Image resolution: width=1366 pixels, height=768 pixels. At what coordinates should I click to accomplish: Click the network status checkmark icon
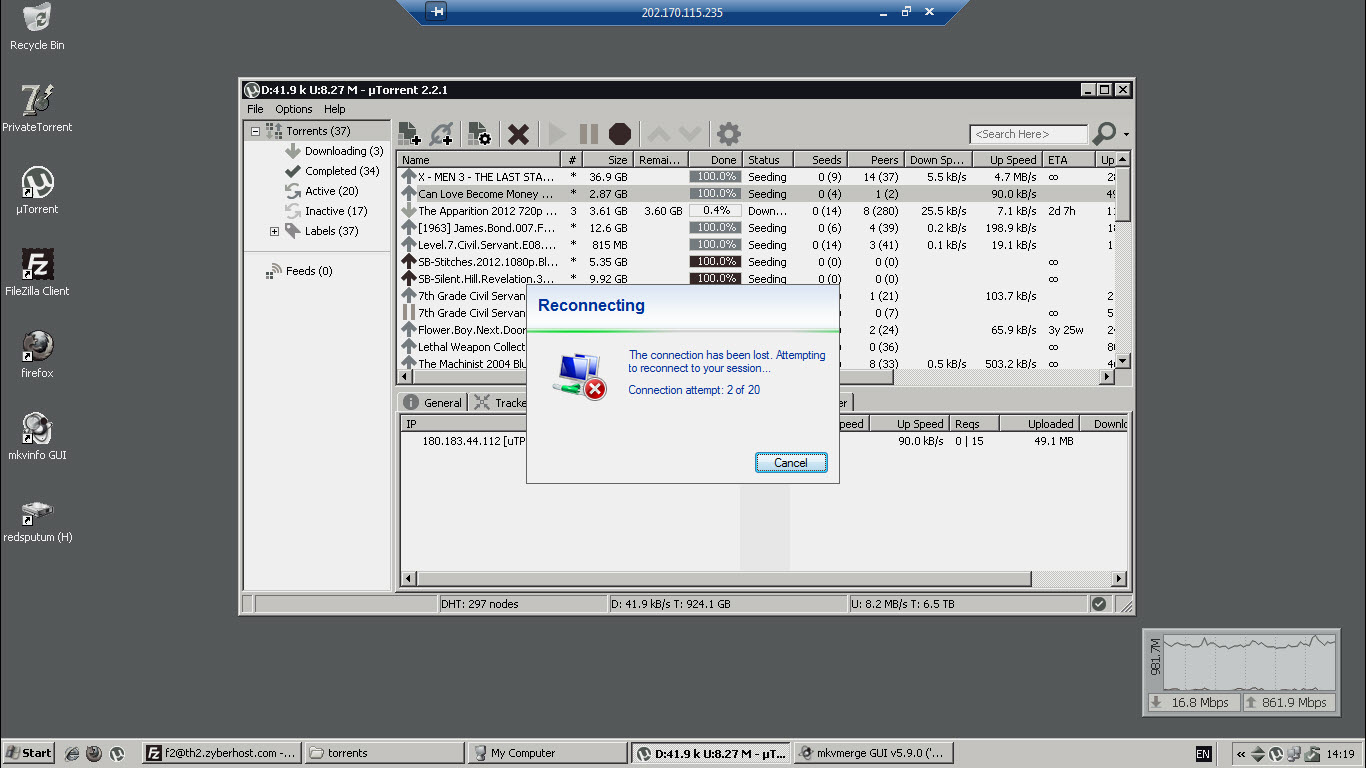(x=1099, y=604)
